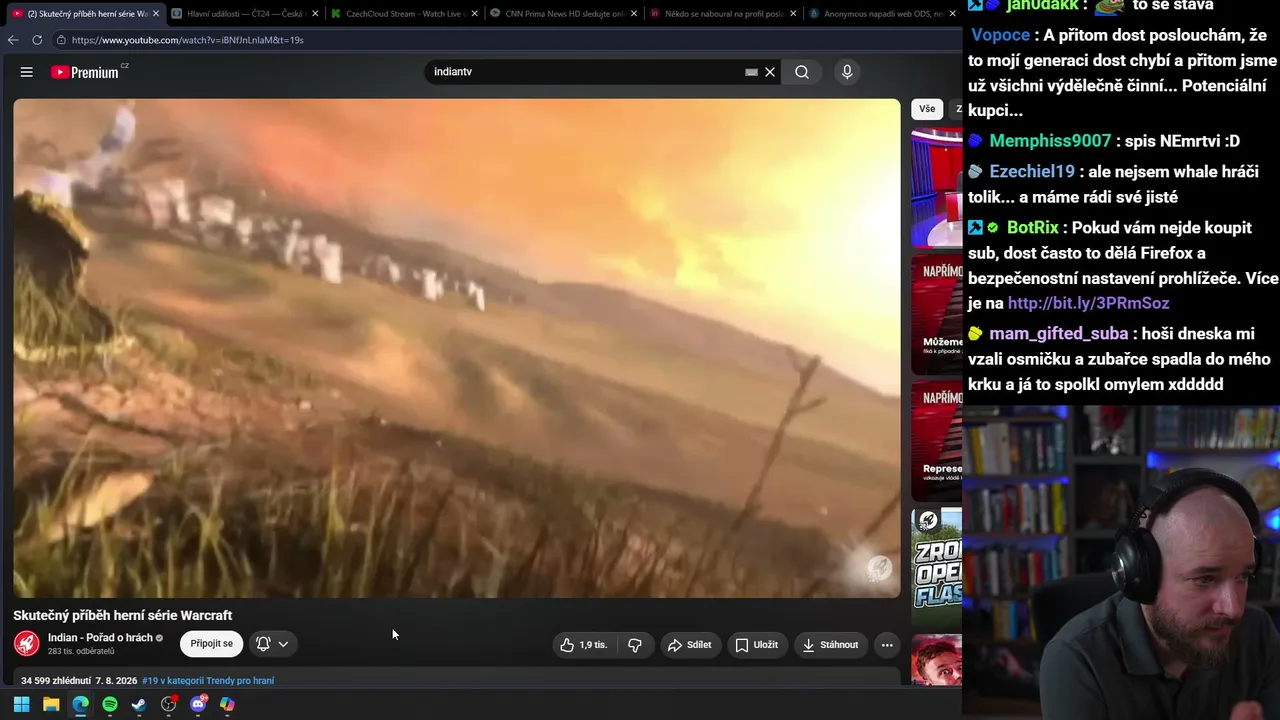Open the BotRix bit.ly link in chat

click(x=1088, y=303)
